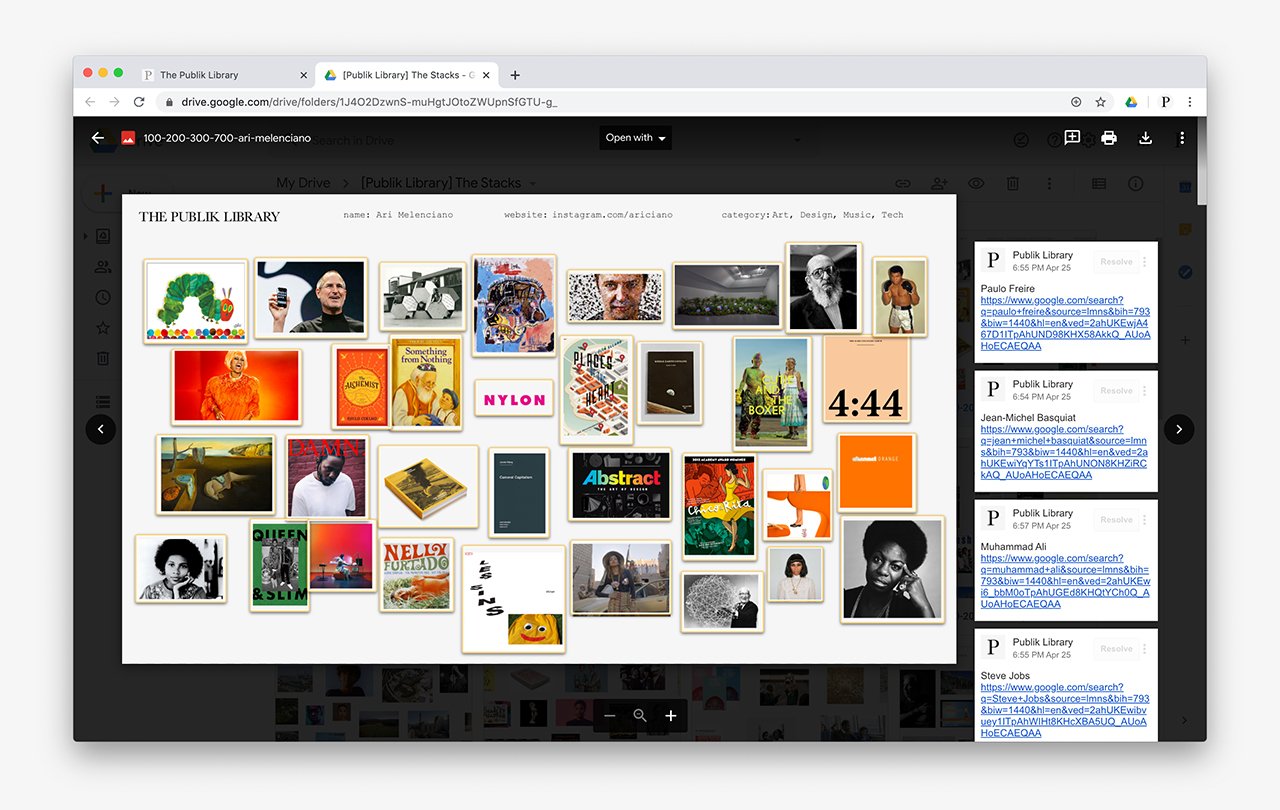Open options for Jean-Michel Basquiat comment
This screenshot has height=810, width=1280.
(1145, 391)
